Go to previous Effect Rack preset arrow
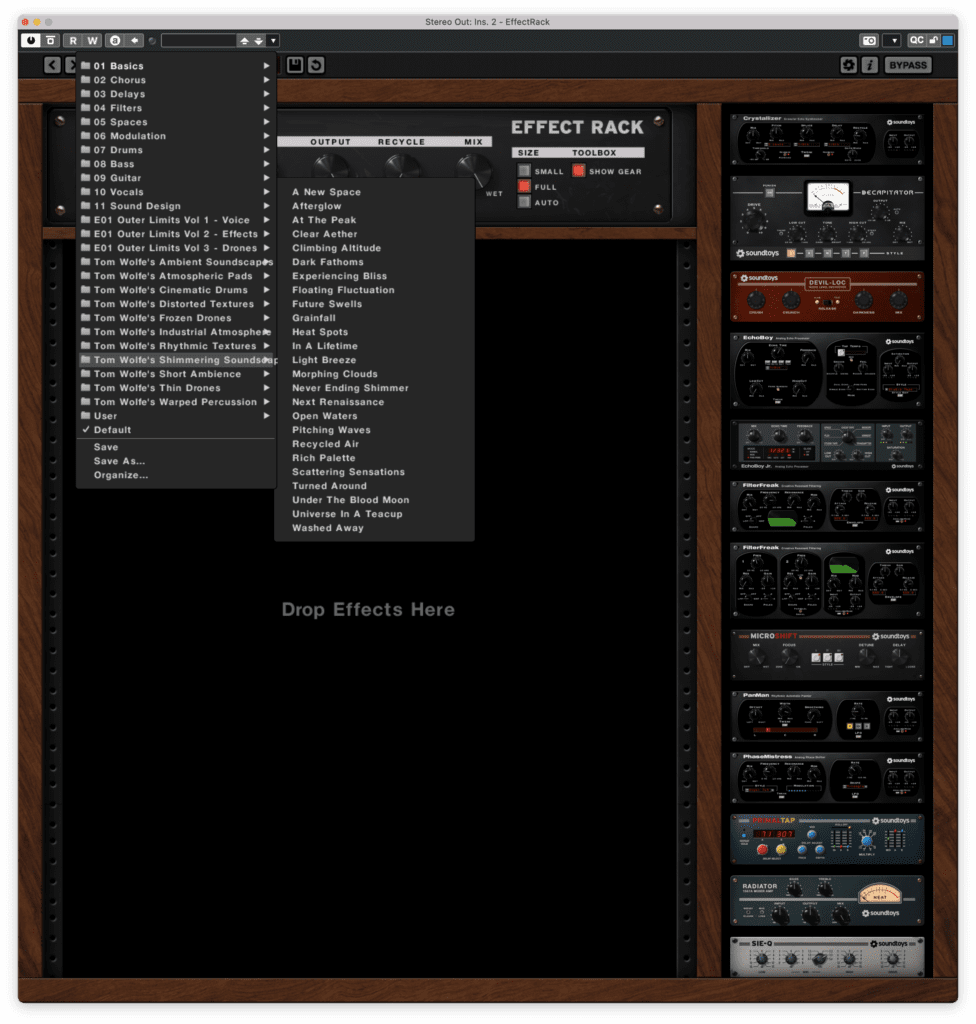Screen dimensions: 976x1024 [52, 65]
